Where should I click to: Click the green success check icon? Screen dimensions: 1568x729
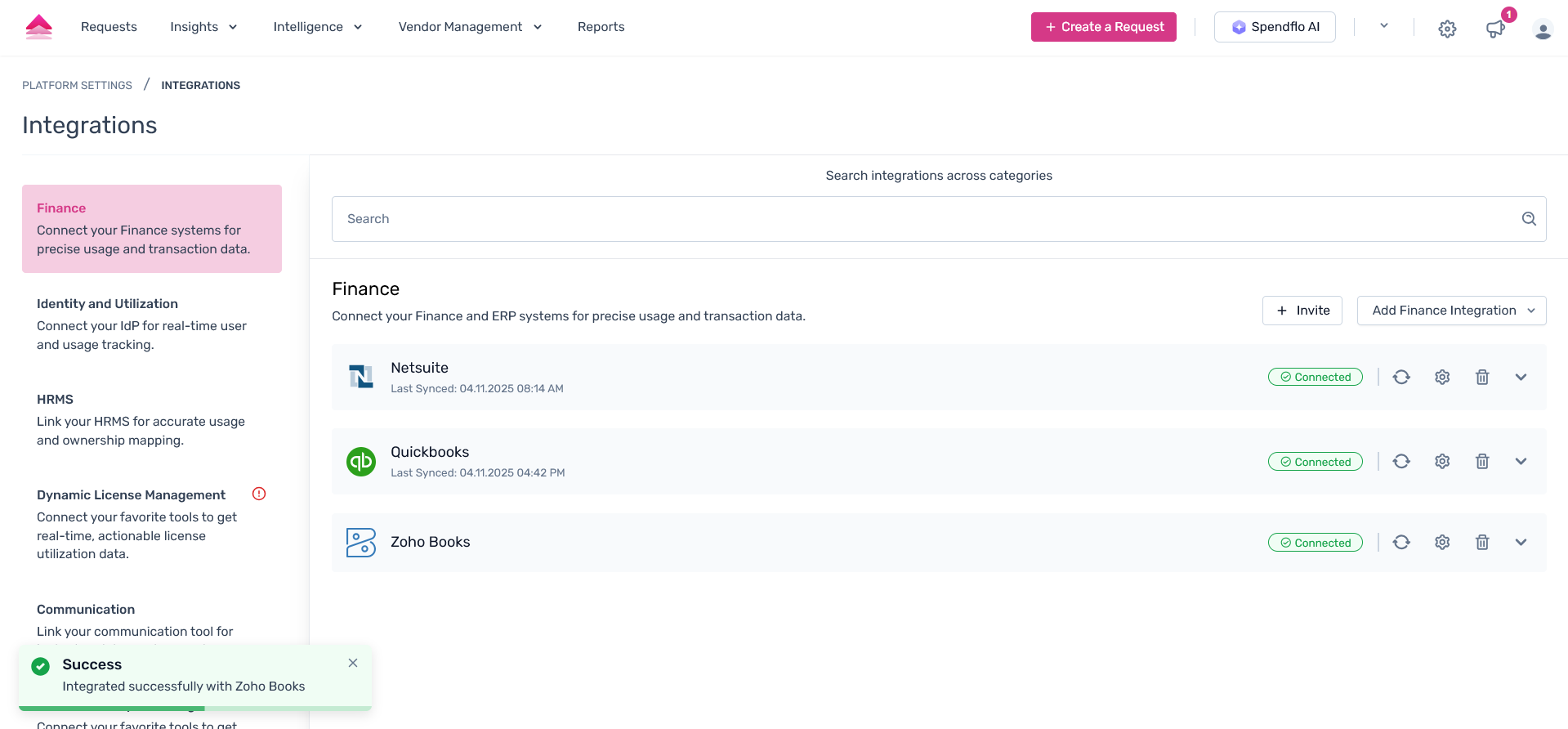[40, 666]
